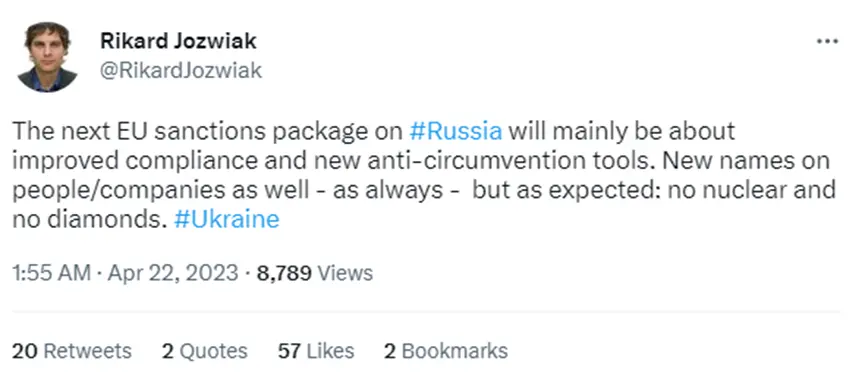
Task: Click the phrase "as always" in the tweet
Action: click(388, 190)
